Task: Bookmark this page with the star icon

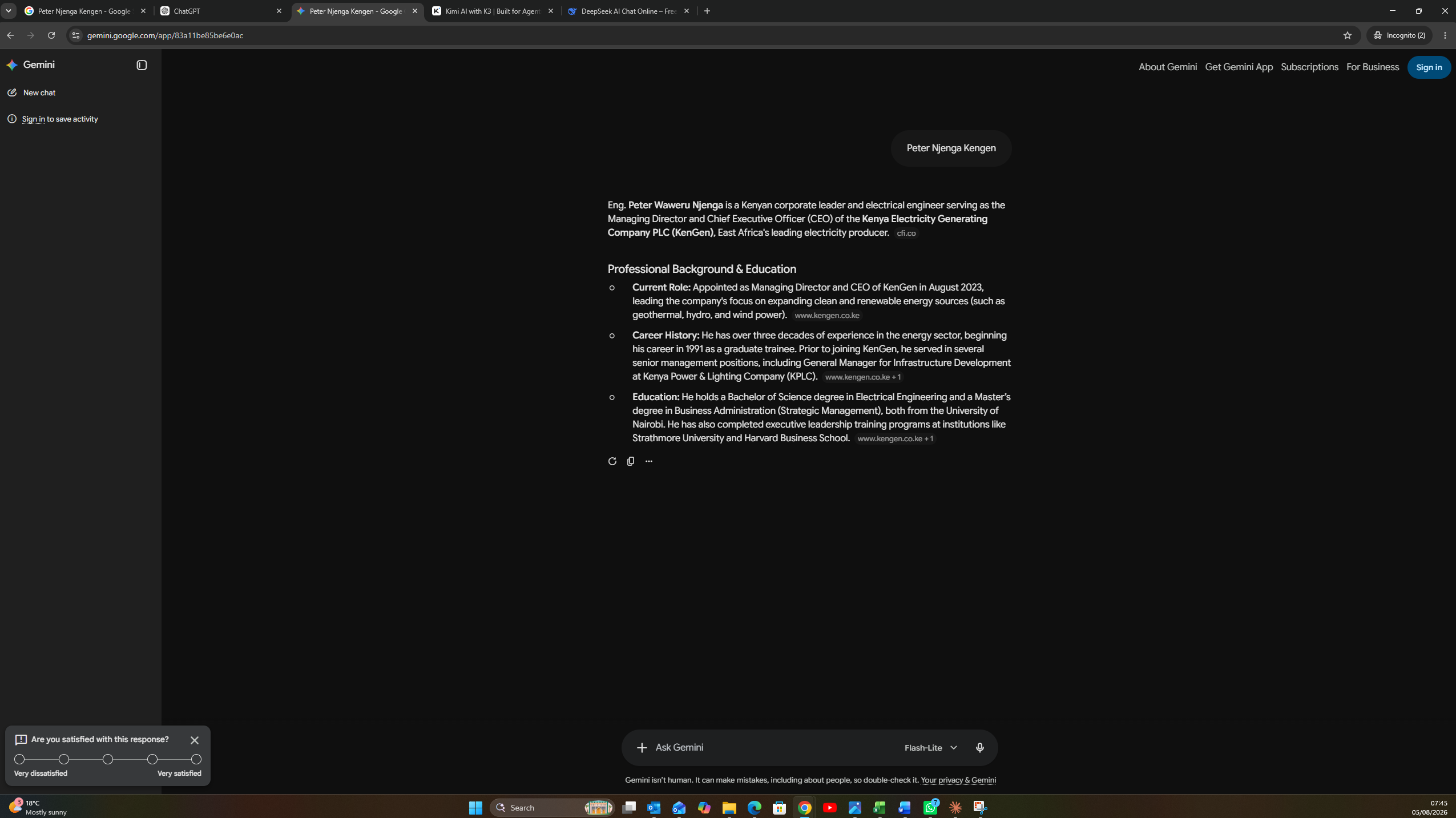Action: point(1348,35)
